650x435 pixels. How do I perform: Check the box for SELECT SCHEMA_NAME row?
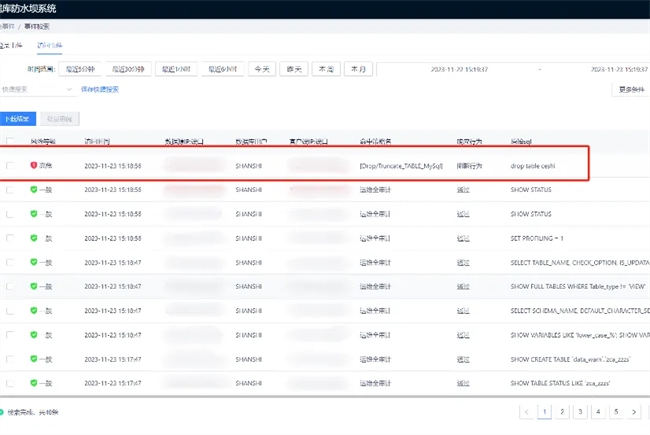click(10, 311)
